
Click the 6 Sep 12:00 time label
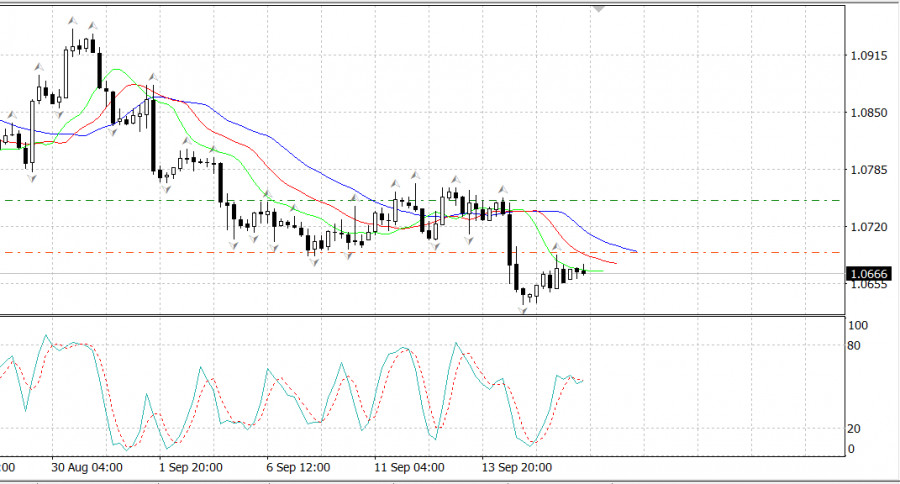298,467
